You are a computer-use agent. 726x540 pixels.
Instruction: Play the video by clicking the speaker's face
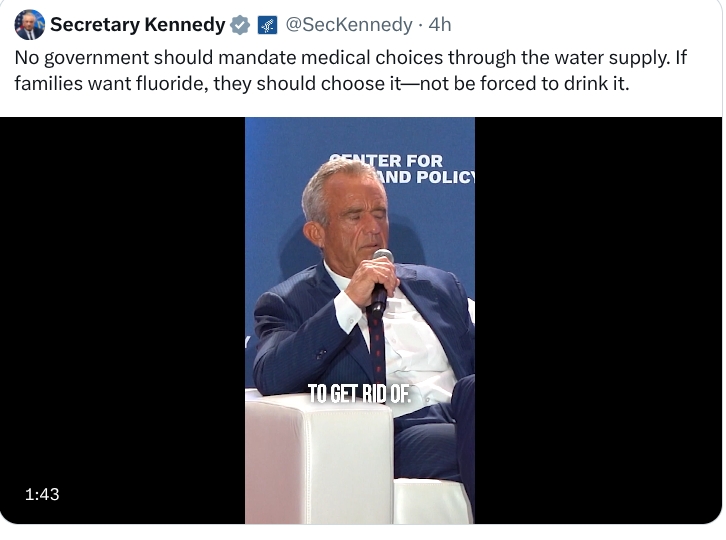click(x=346, y=215)
